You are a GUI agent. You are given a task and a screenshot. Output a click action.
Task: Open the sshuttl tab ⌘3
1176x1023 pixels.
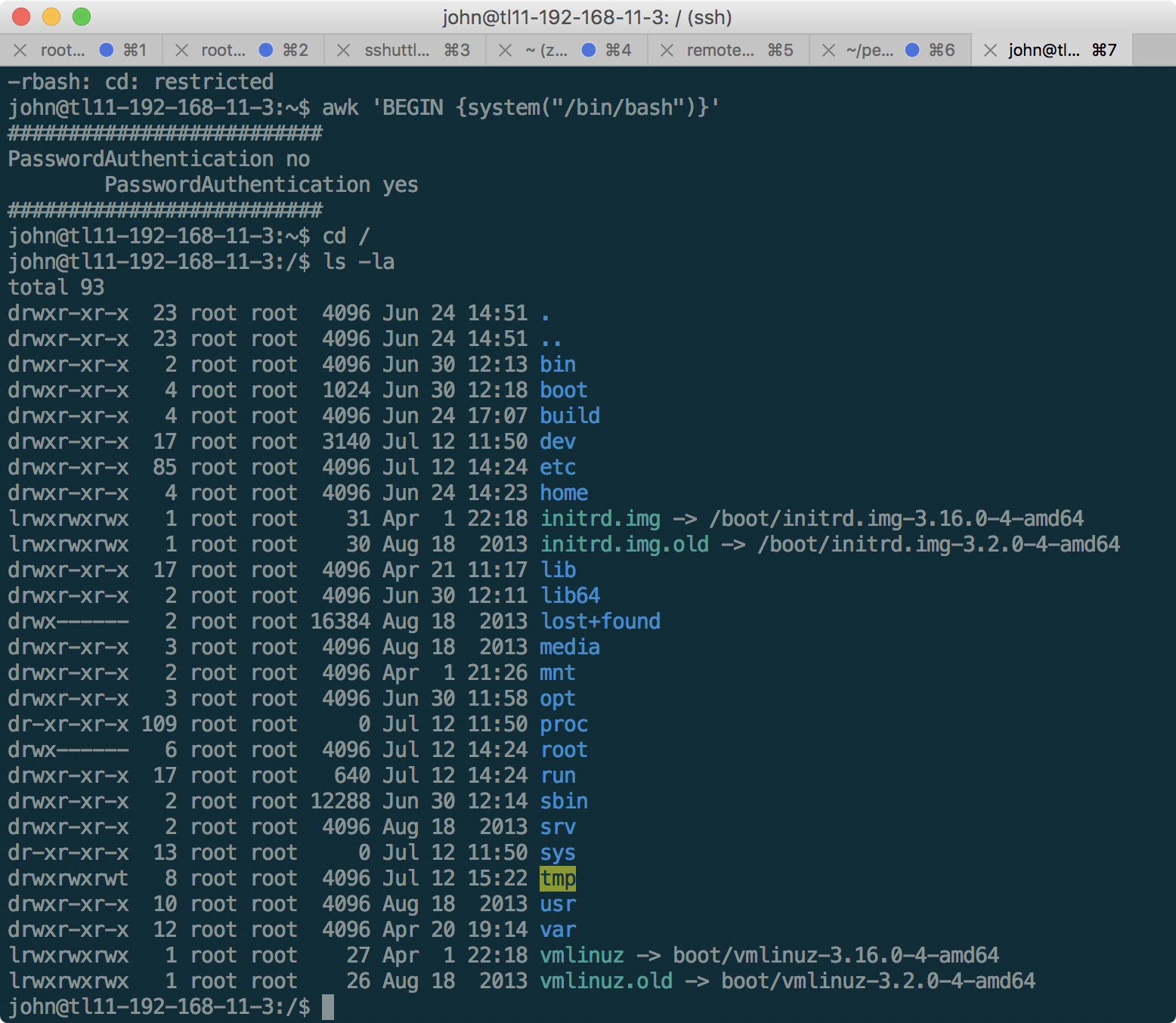click(405, 51)
